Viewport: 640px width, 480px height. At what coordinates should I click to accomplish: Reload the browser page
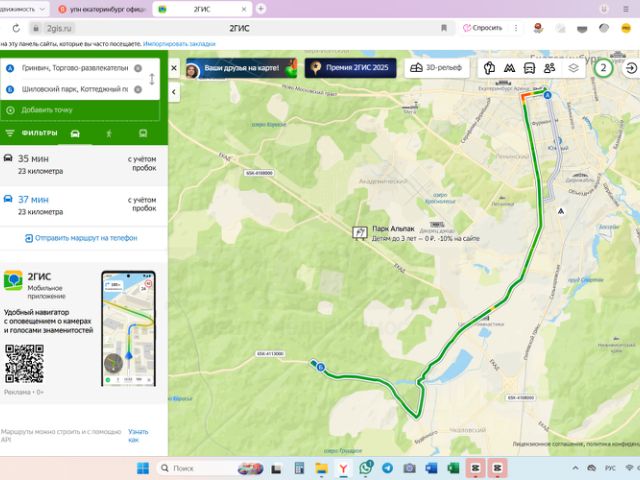pos(16,28)
